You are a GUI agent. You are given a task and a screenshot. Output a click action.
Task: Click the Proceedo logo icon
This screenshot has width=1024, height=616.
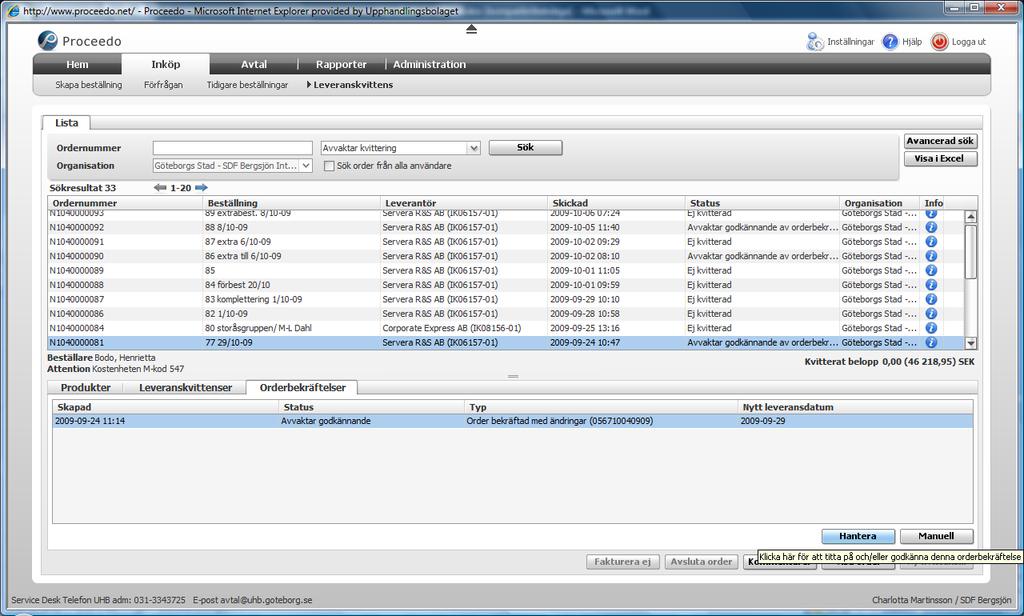tap(48, 41)
